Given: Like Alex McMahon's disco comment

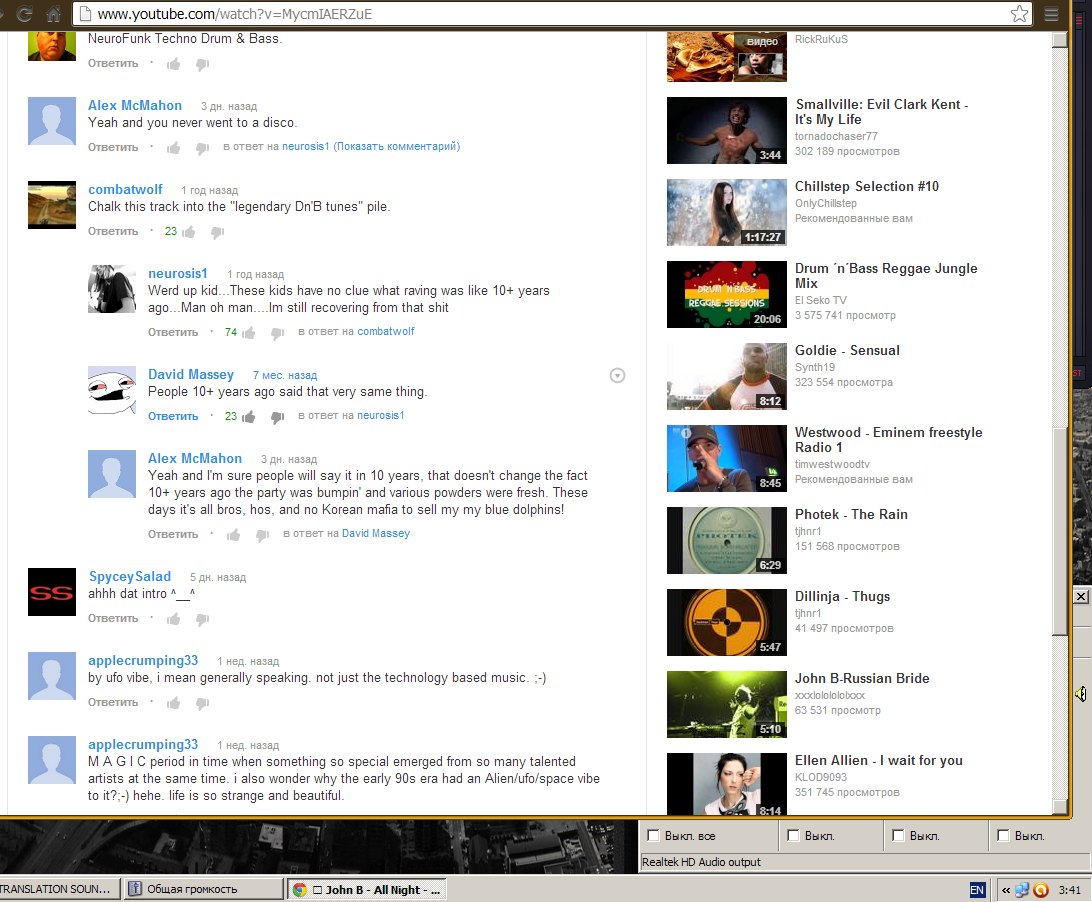Looking at the screenshot, I should pos(173,148).
